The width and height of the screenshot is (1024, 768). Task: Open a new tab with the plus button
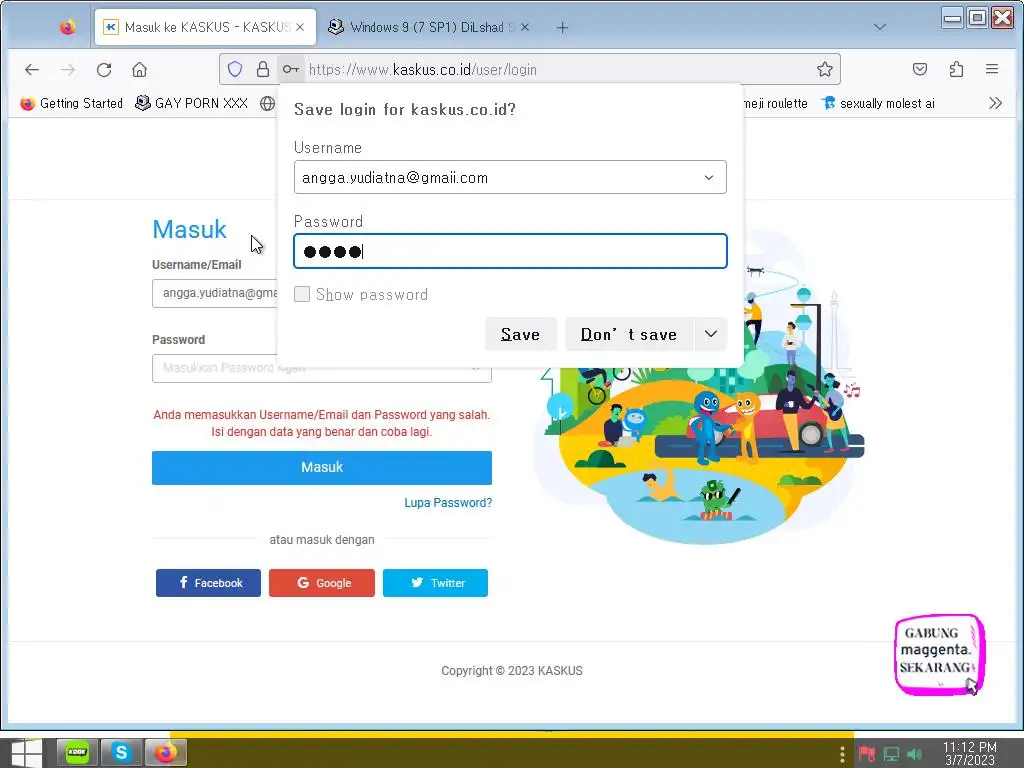tap(562, 27)
